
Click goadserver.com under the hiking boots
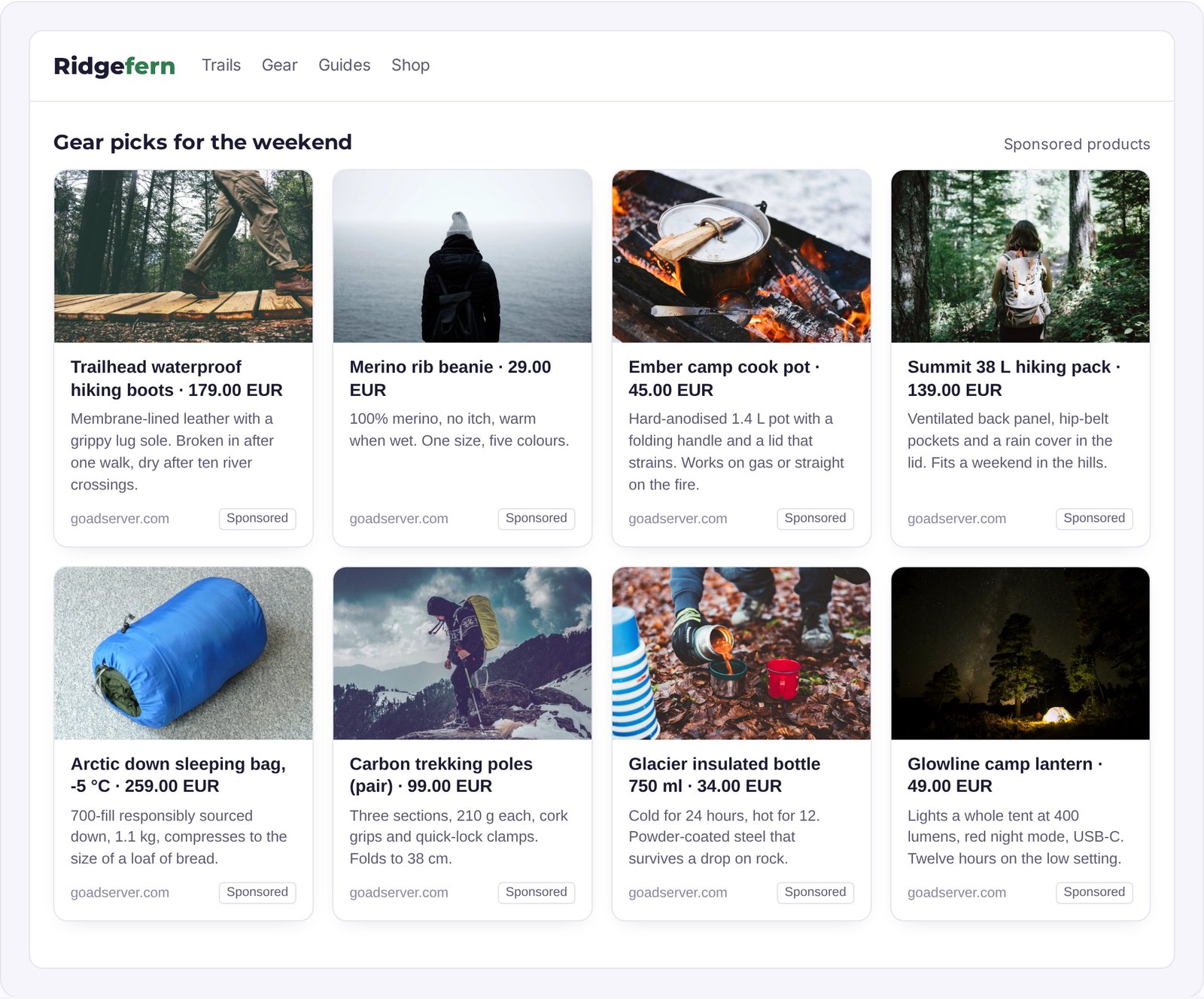[x=120, y=519]
